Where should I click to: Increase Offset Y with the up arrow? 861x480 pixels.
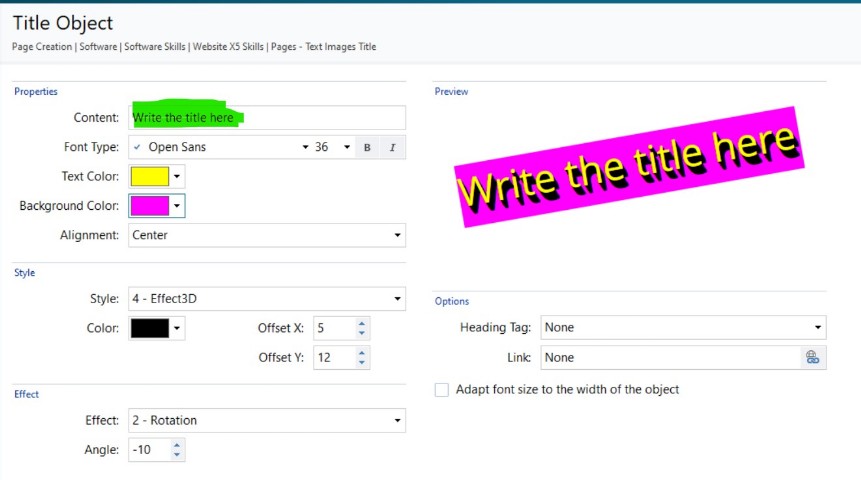361,353
